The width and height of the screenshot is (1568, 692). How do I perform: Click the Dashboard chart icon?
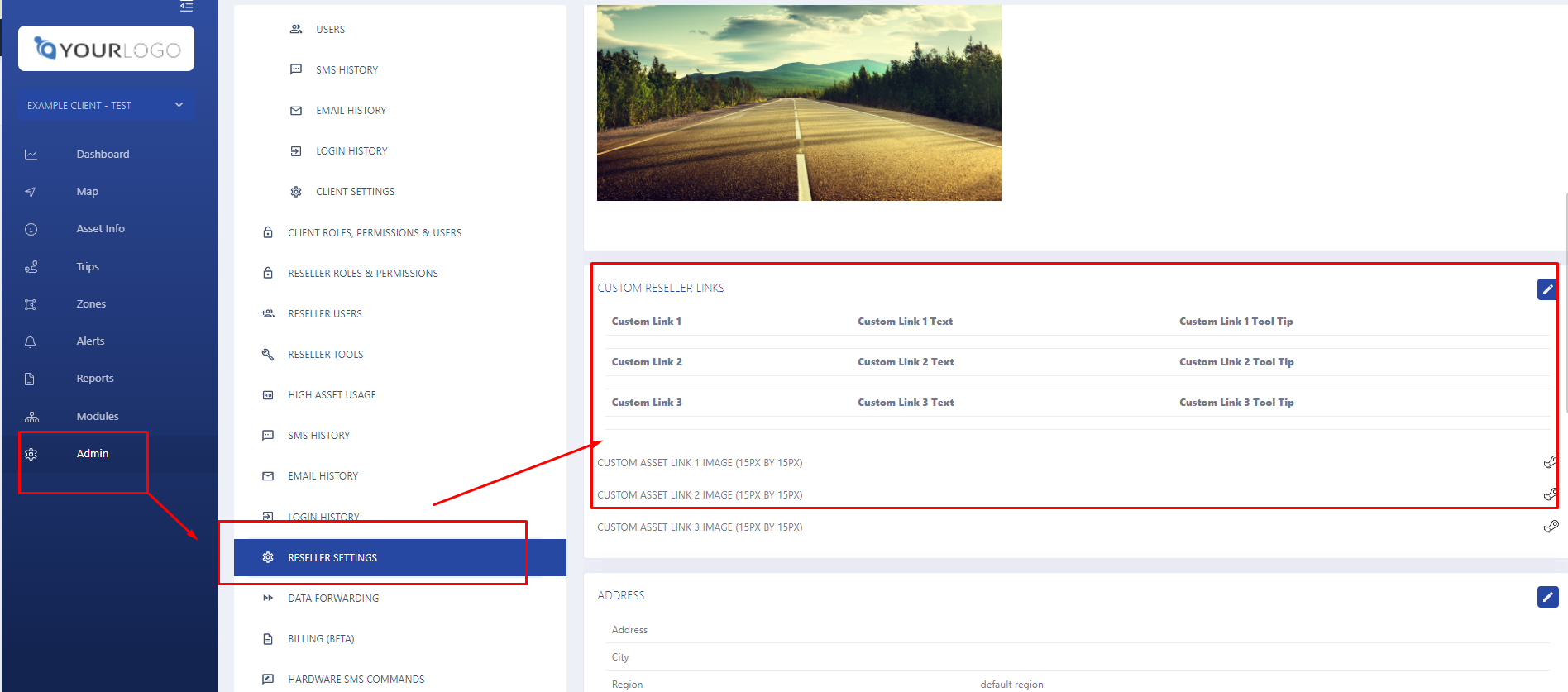point(31,155)
